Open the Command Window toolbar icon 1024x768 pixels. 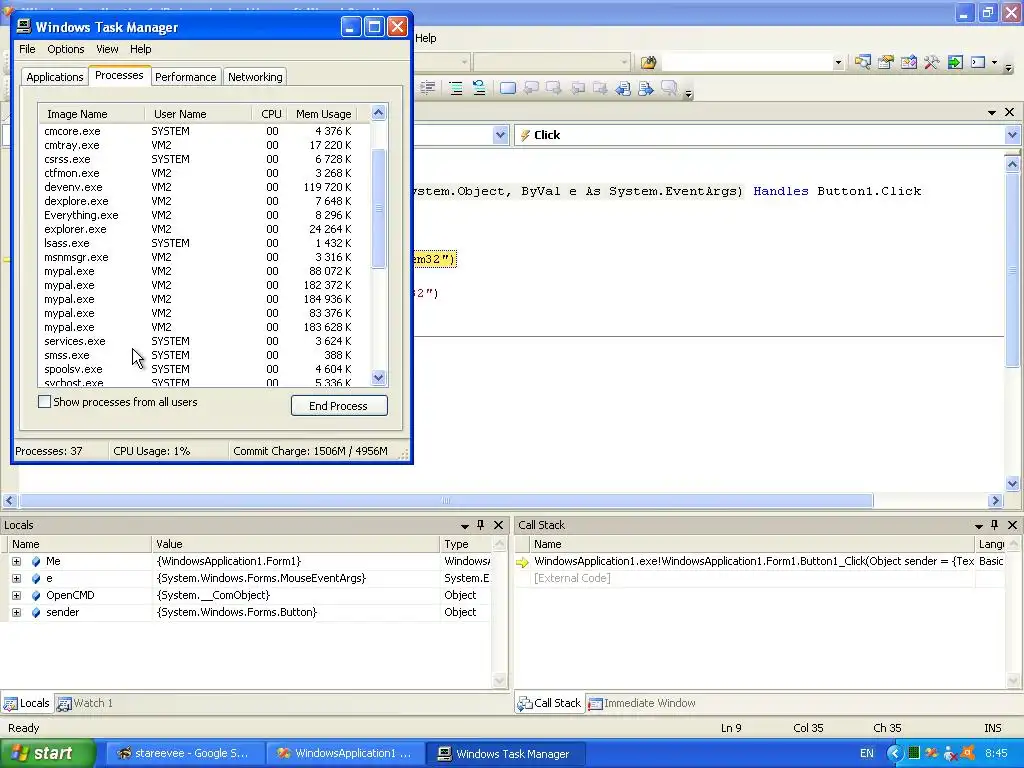[978, 62]
